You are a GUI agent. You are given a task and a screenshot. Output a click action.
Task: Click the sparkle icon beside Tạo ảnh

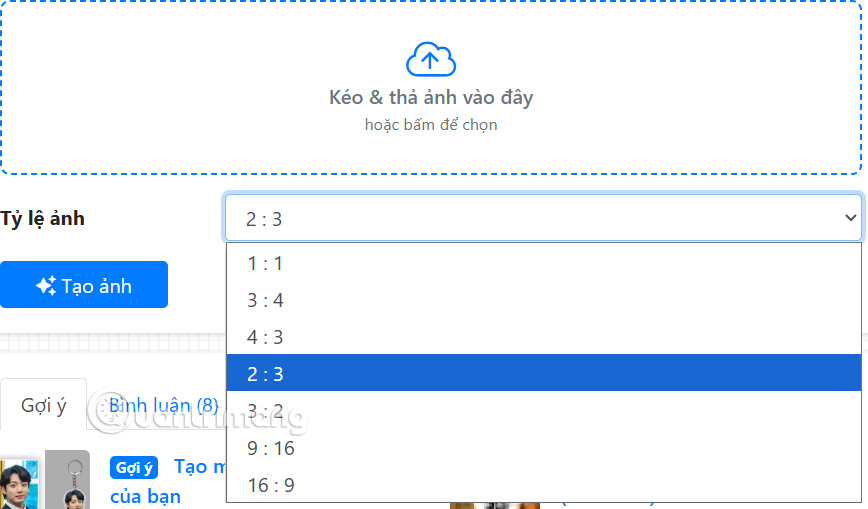click(x=46, y=286)
